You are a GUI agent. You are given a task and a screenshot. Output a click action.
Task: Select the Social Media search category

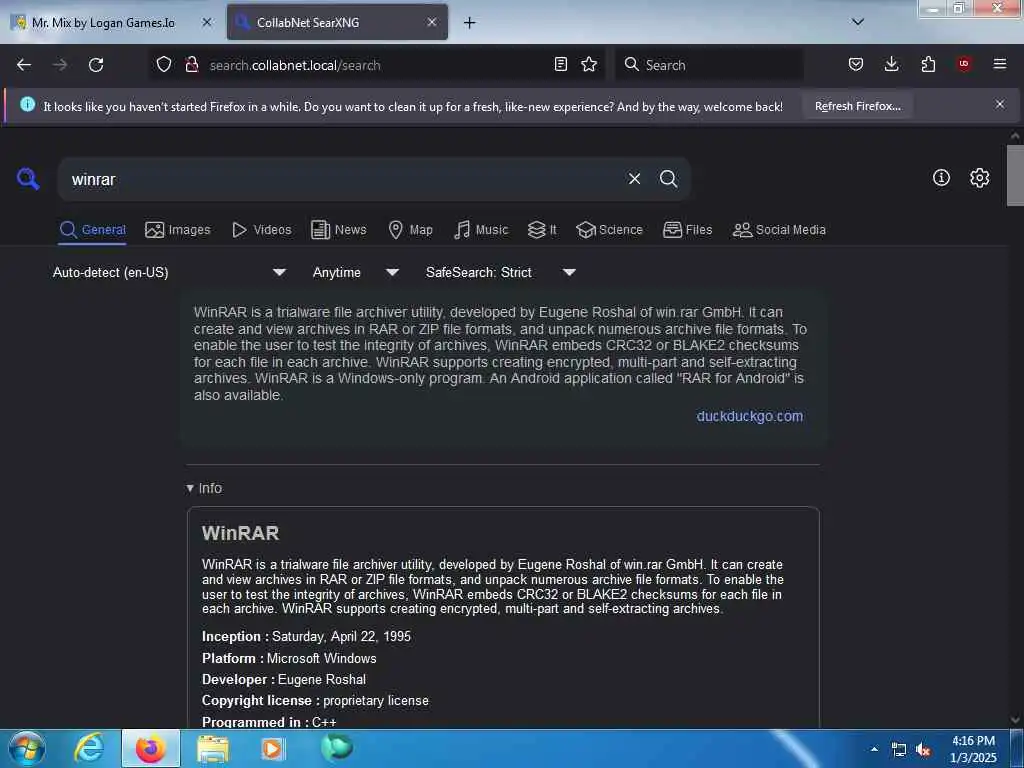pyautogui.click(x=779, y=230)
